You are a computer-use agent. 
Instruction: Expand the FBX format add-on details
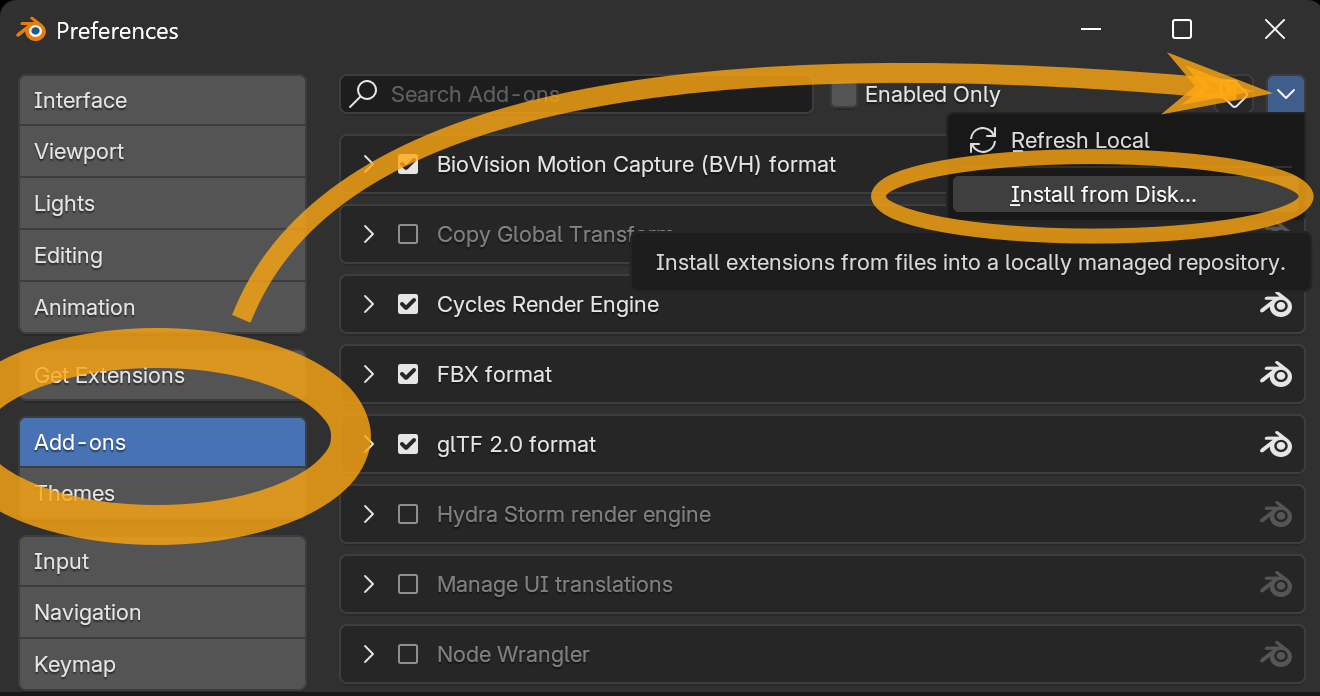point(369,374)
